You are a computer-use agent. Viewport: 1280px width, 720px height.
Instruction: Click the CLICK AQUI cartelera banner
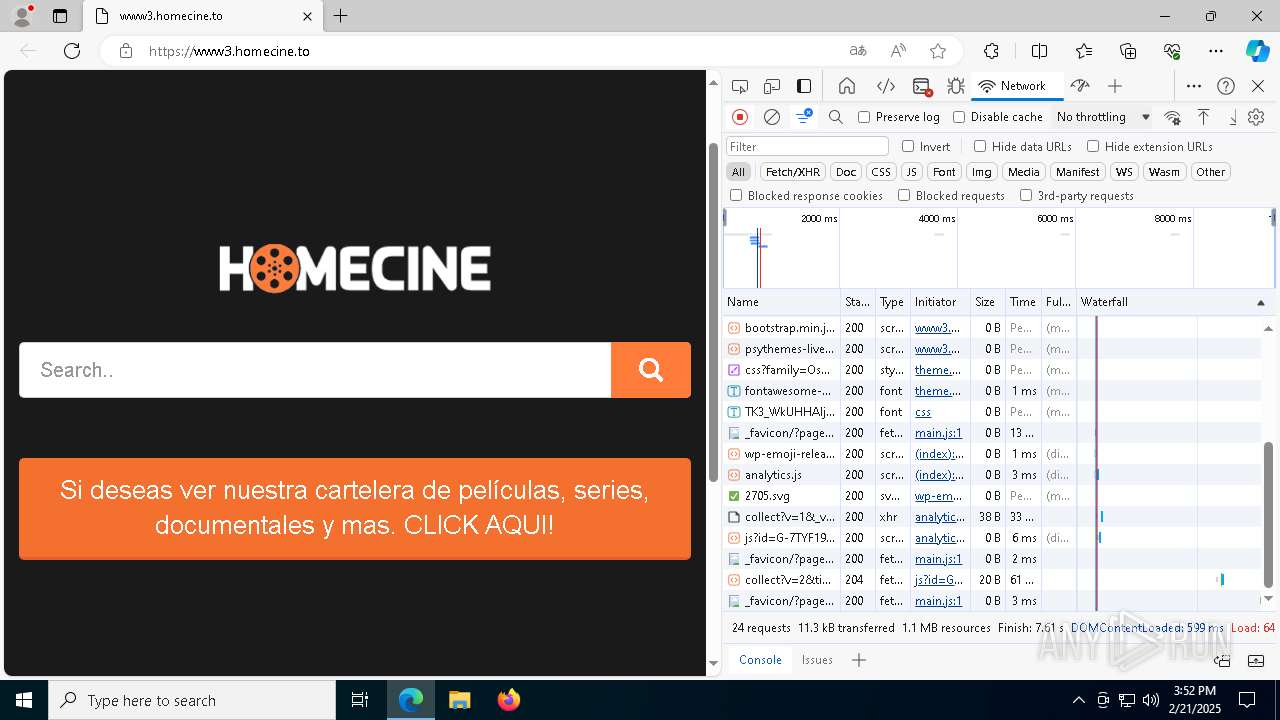point(355,508)
